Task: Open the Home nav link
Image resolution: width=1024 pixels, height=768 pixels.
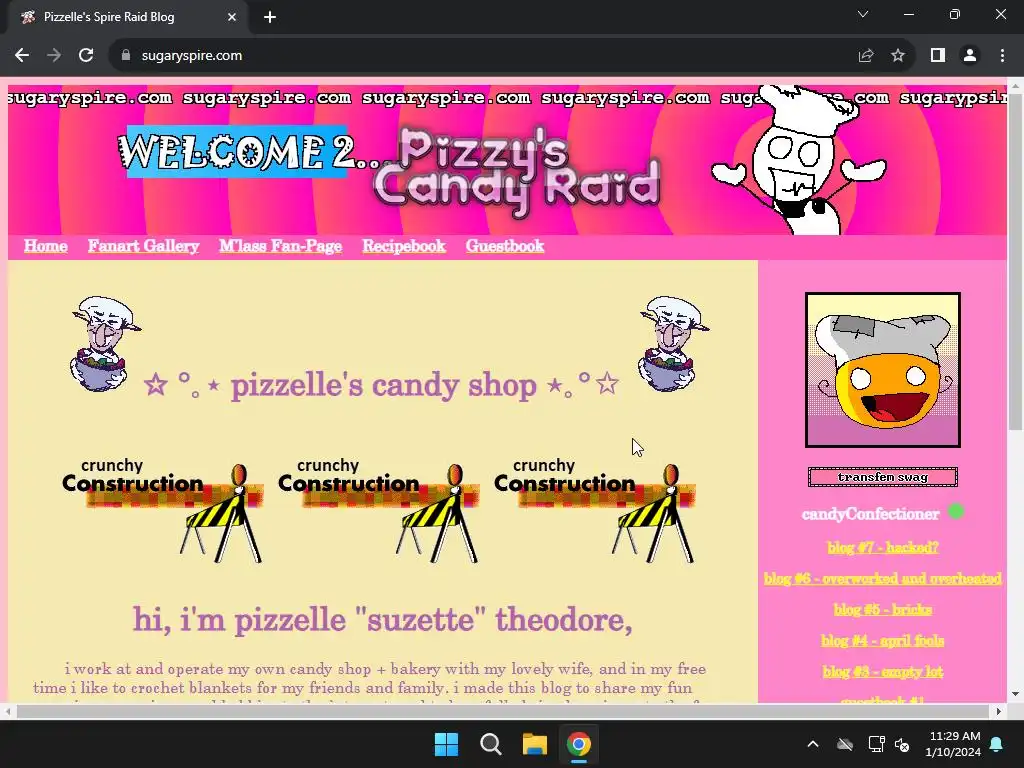Action: 46,246
